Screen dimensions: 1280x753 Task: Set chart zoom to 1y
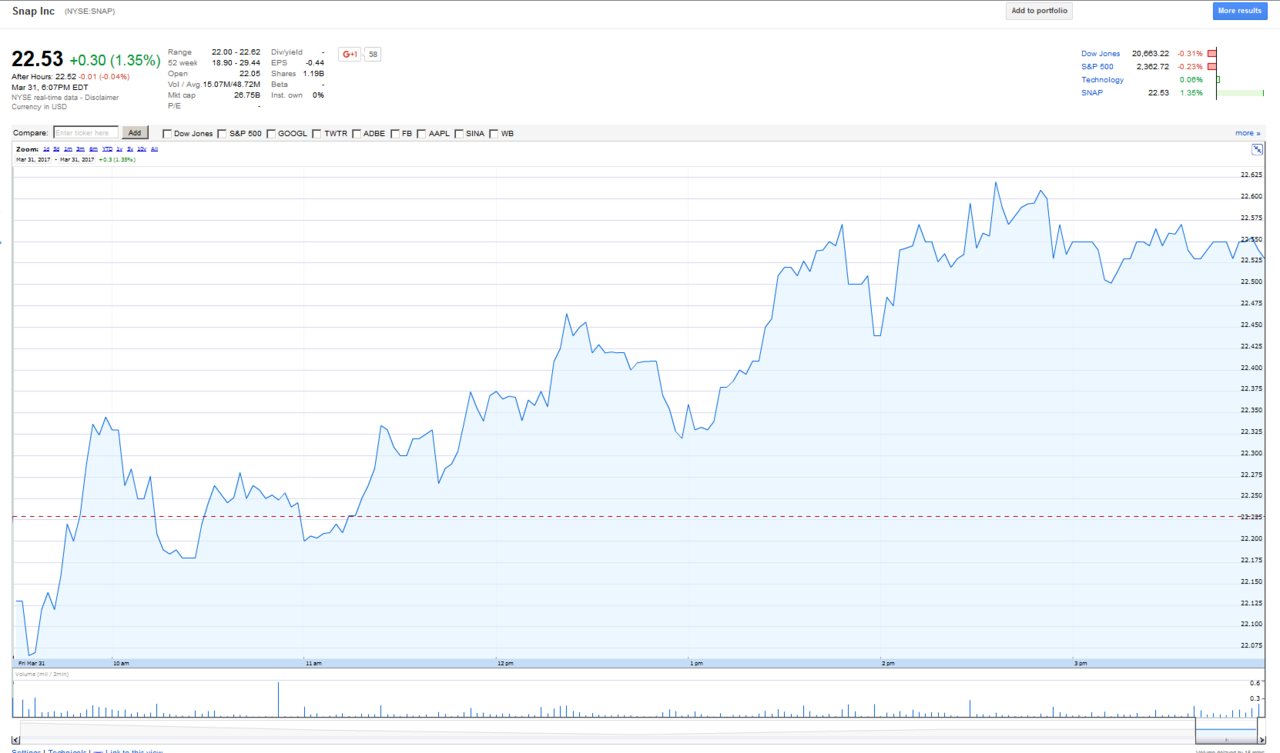(x=119, y=149)
